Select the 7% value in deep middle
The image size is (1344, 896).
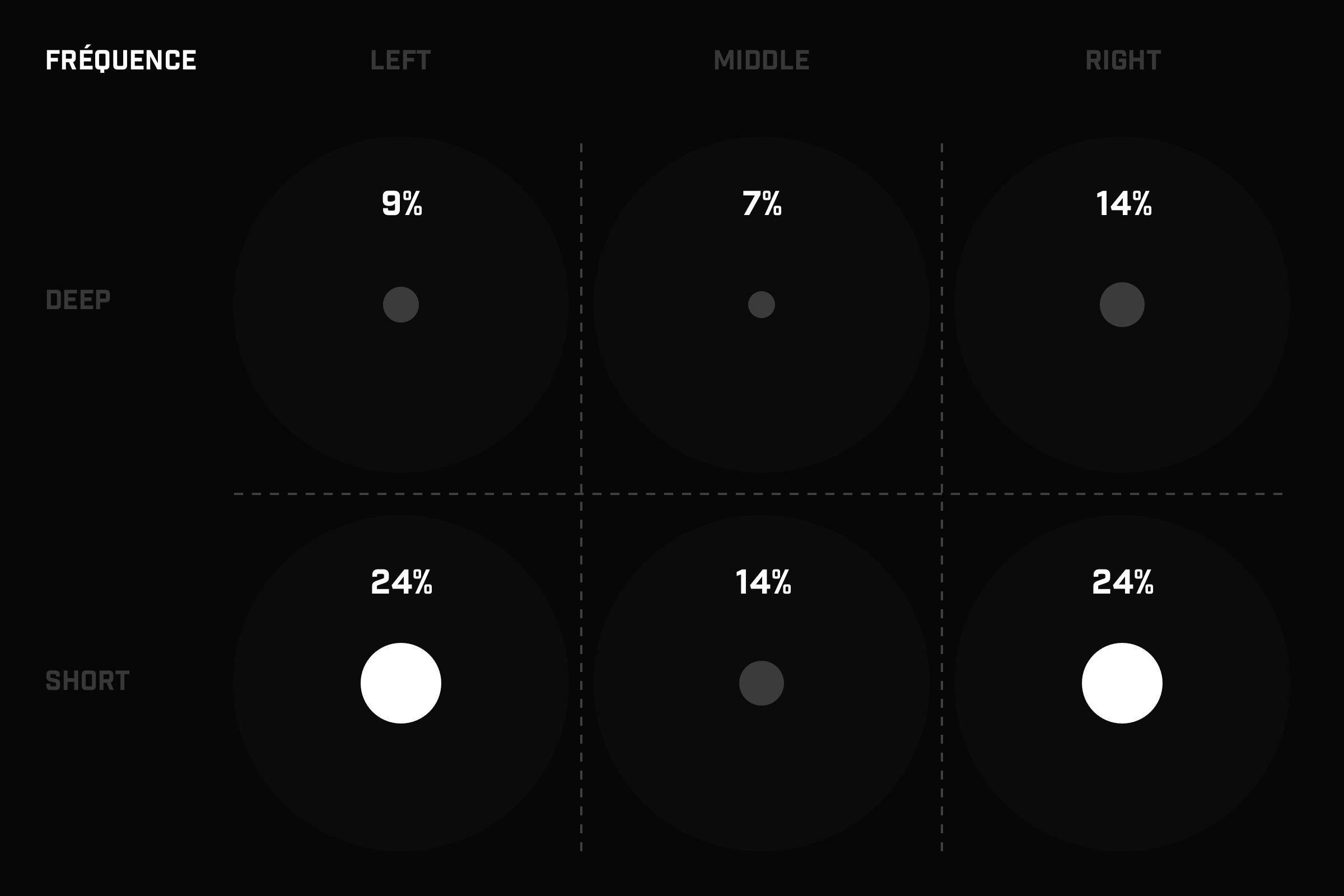(x=762, y=203)
